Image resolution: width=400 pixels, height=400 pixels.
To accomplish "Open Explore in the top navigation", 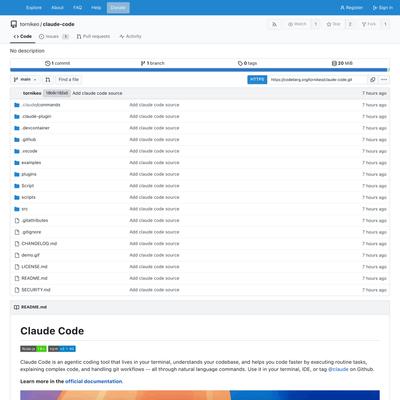I will tap(34, 7).
